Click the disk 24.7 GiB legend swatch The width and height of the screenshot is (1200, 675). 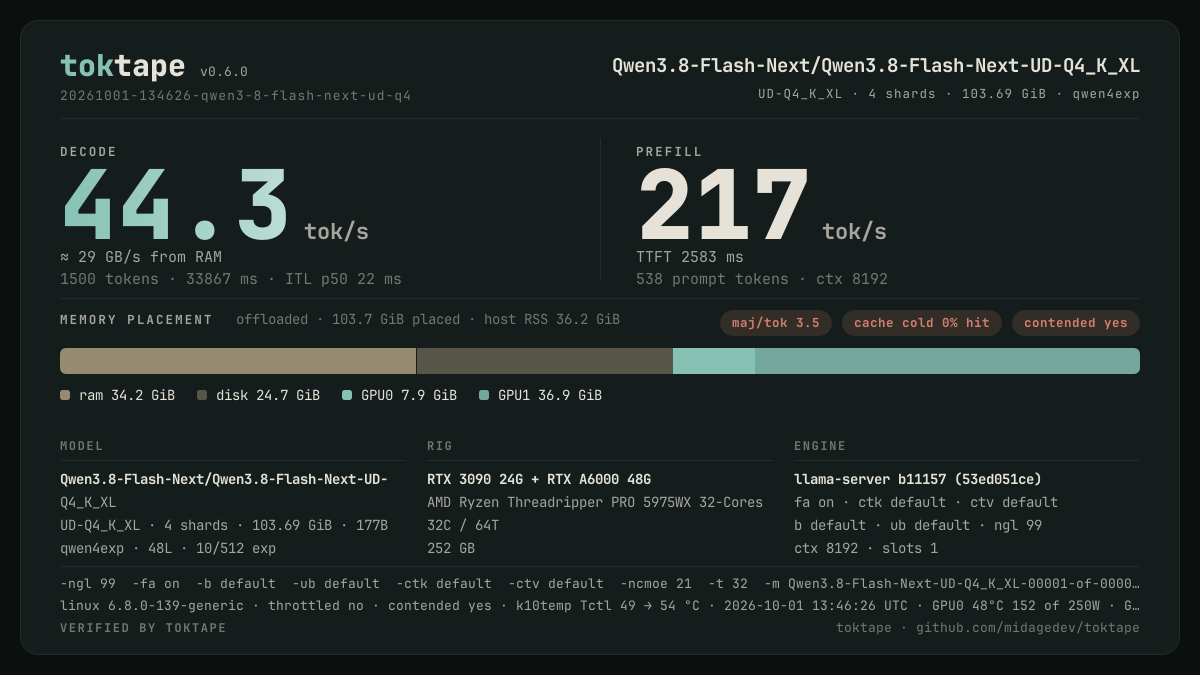[x=202, y=395]
